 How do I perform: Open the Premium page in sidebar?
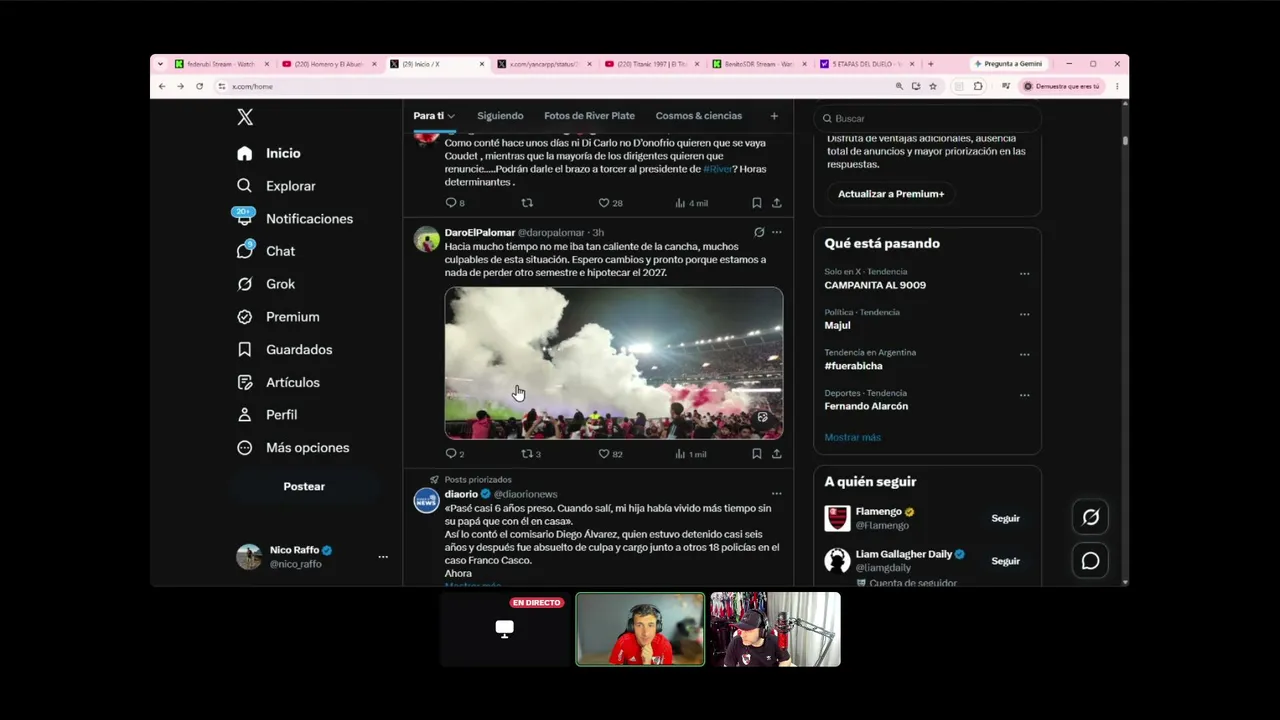pyautogui.click(x=278, y=317)
